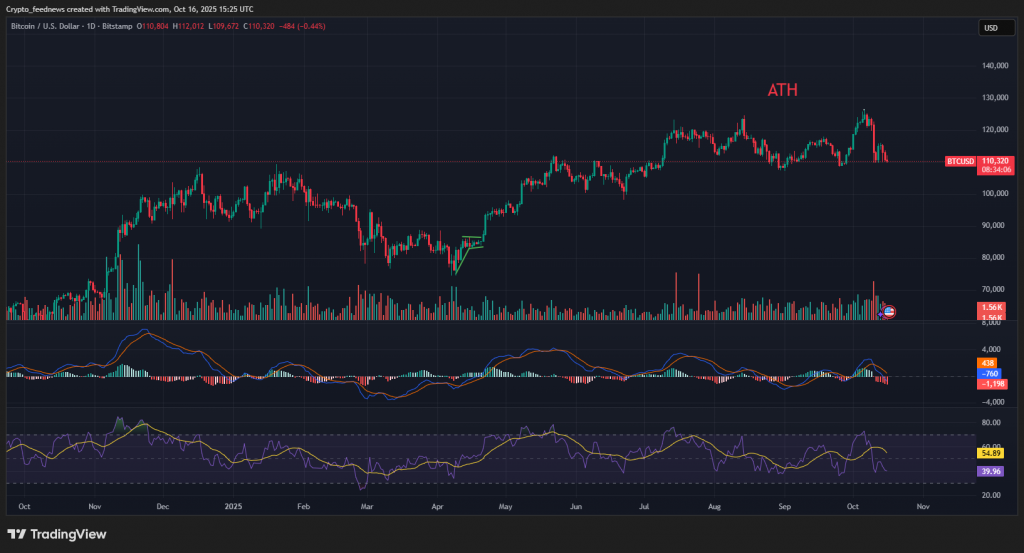Open the USD currency selector
Screen dimensions: 1024x553
coord(996,27)
